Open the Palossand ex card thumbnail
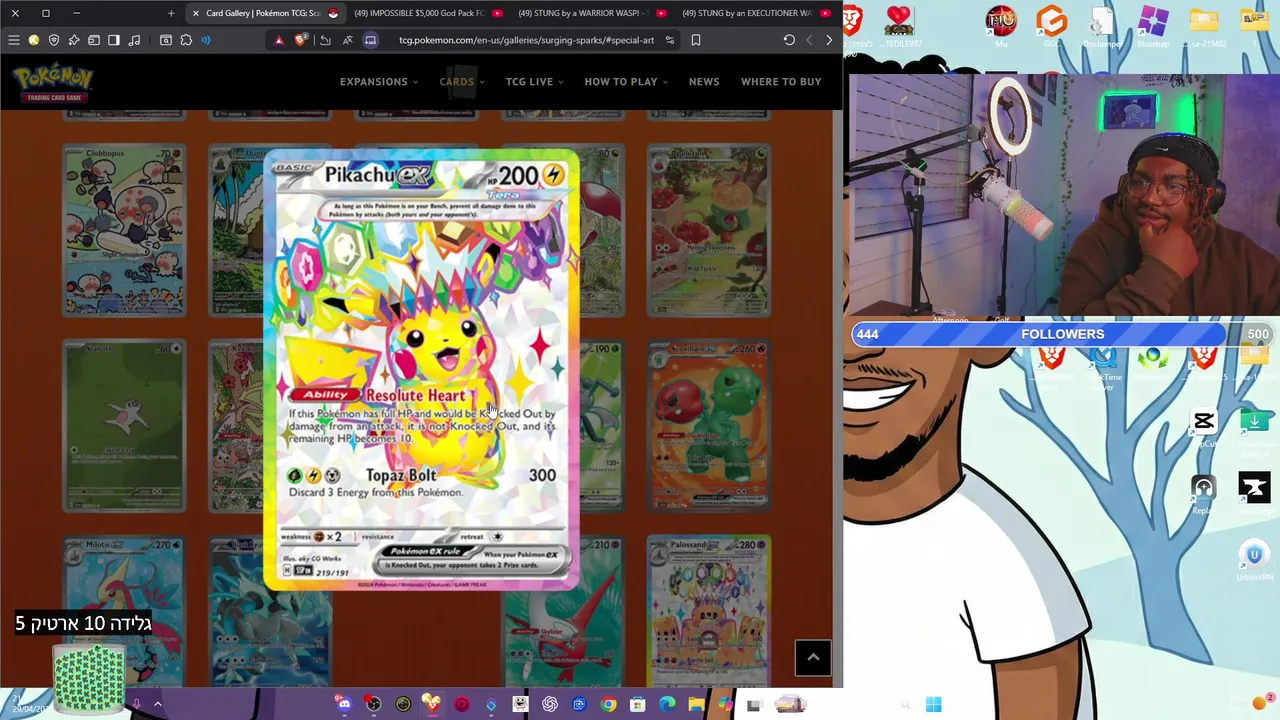The width and height of the screenshot is (1280, 720). [x=709, y=611]
